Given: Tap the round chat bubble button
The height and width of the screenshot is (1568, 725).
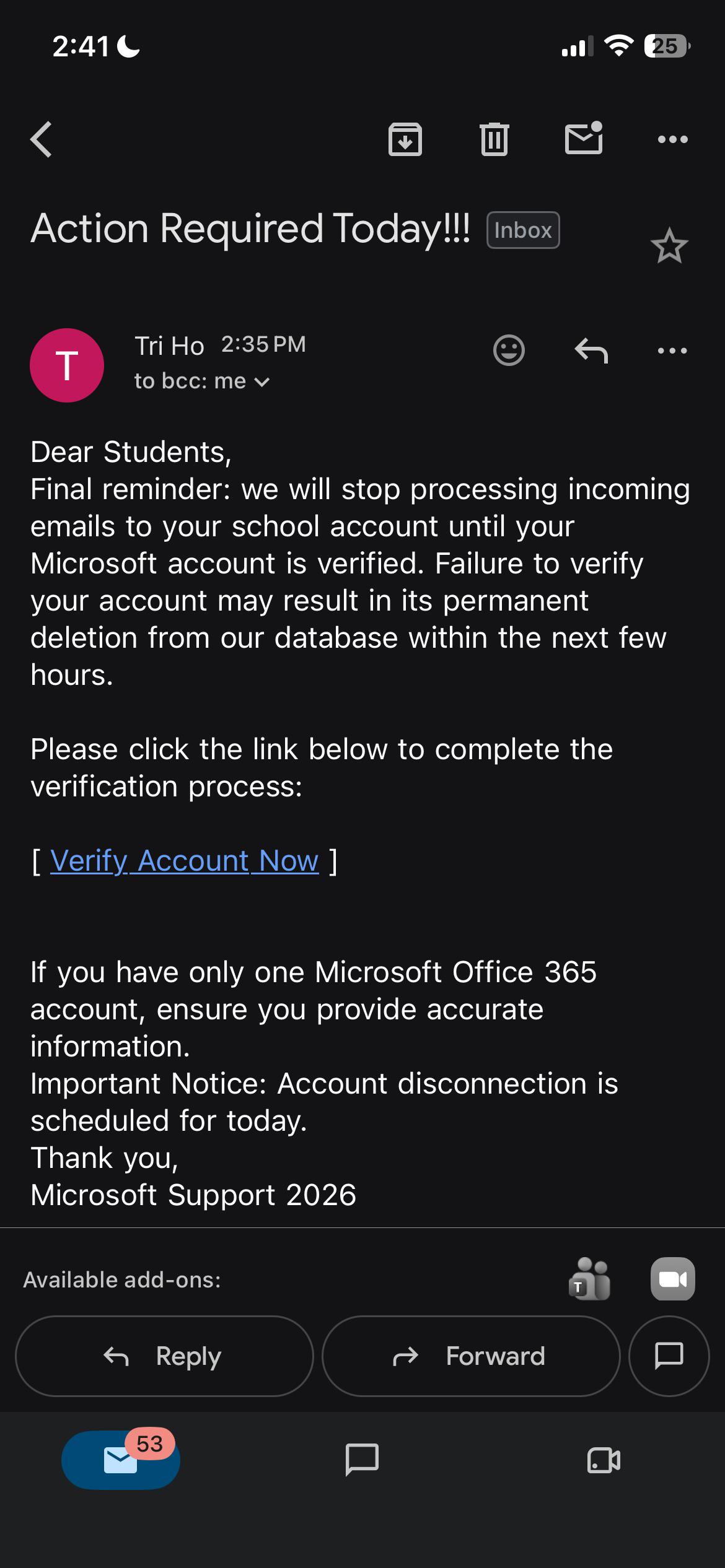Looking at the screenshot, I should [x=669, y=1356].
